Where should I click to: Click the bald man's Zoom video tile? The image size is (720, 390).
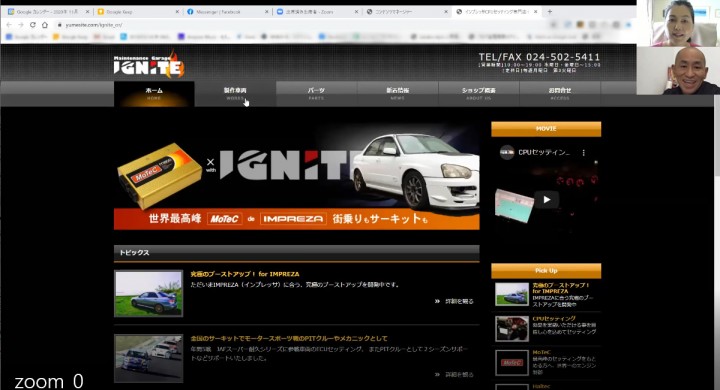point(678,71)
